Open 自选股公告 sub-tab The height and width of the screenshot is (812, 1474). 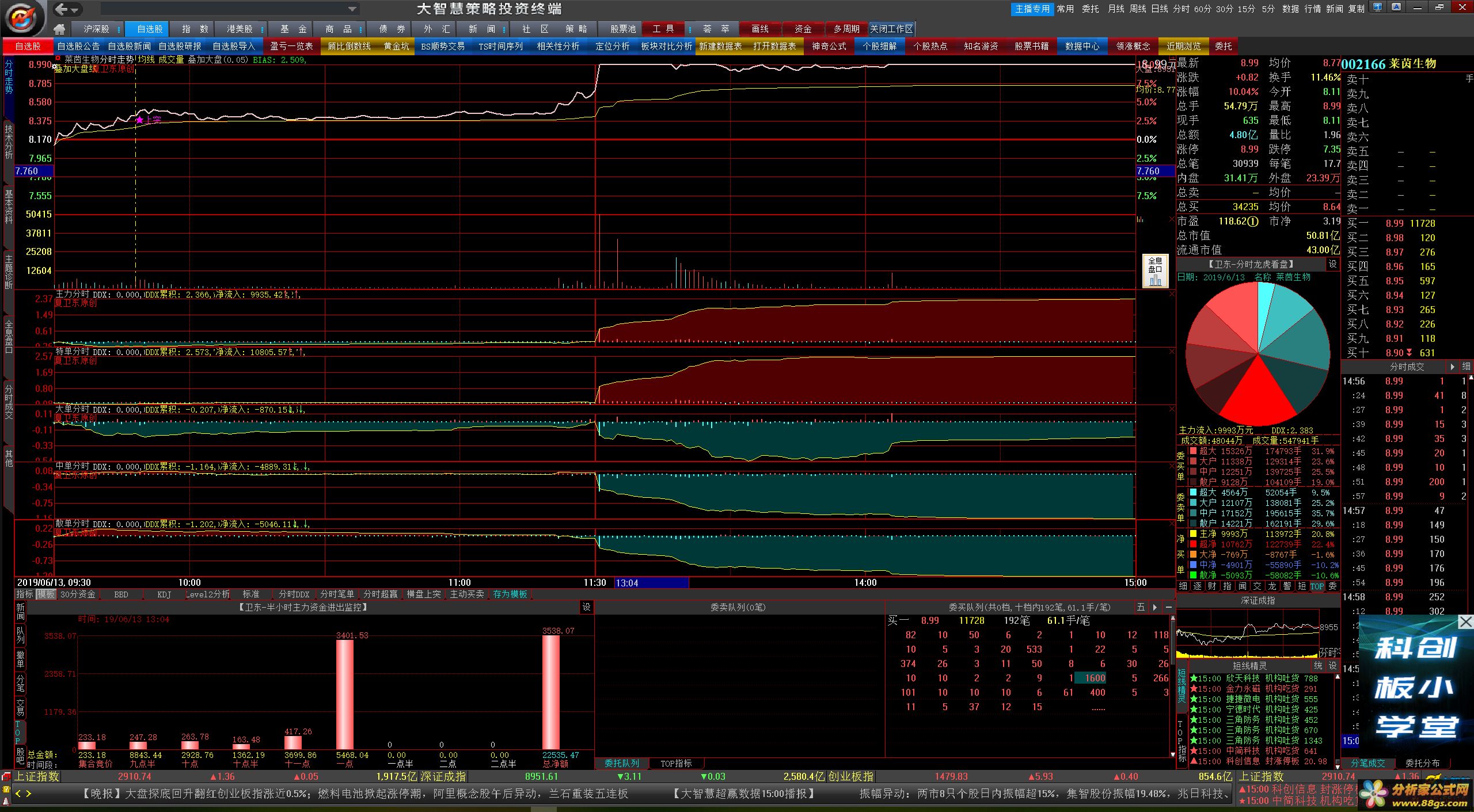click(x=78, y=46)
